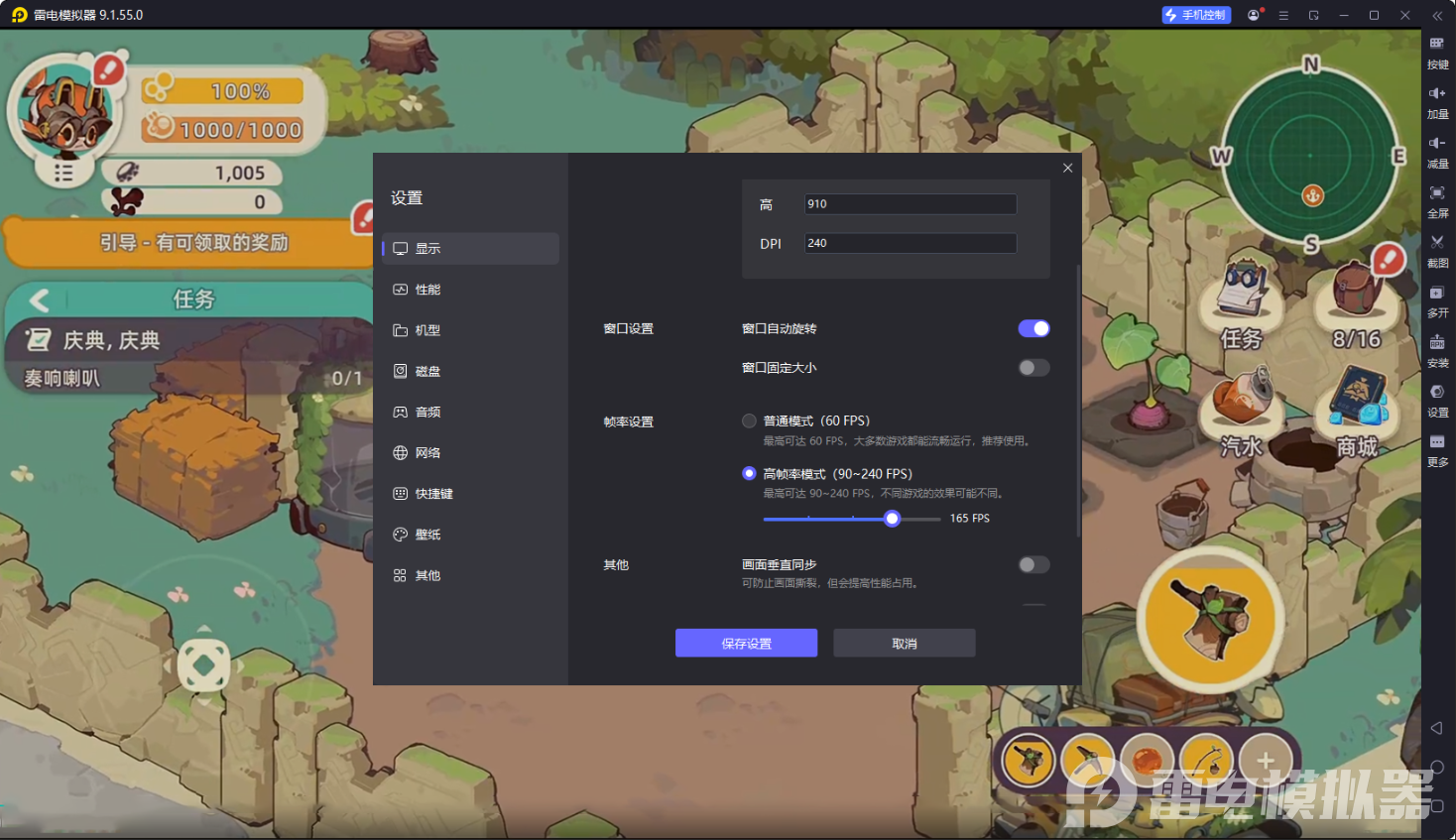Click the plus slot in the hotbar

1266,761
